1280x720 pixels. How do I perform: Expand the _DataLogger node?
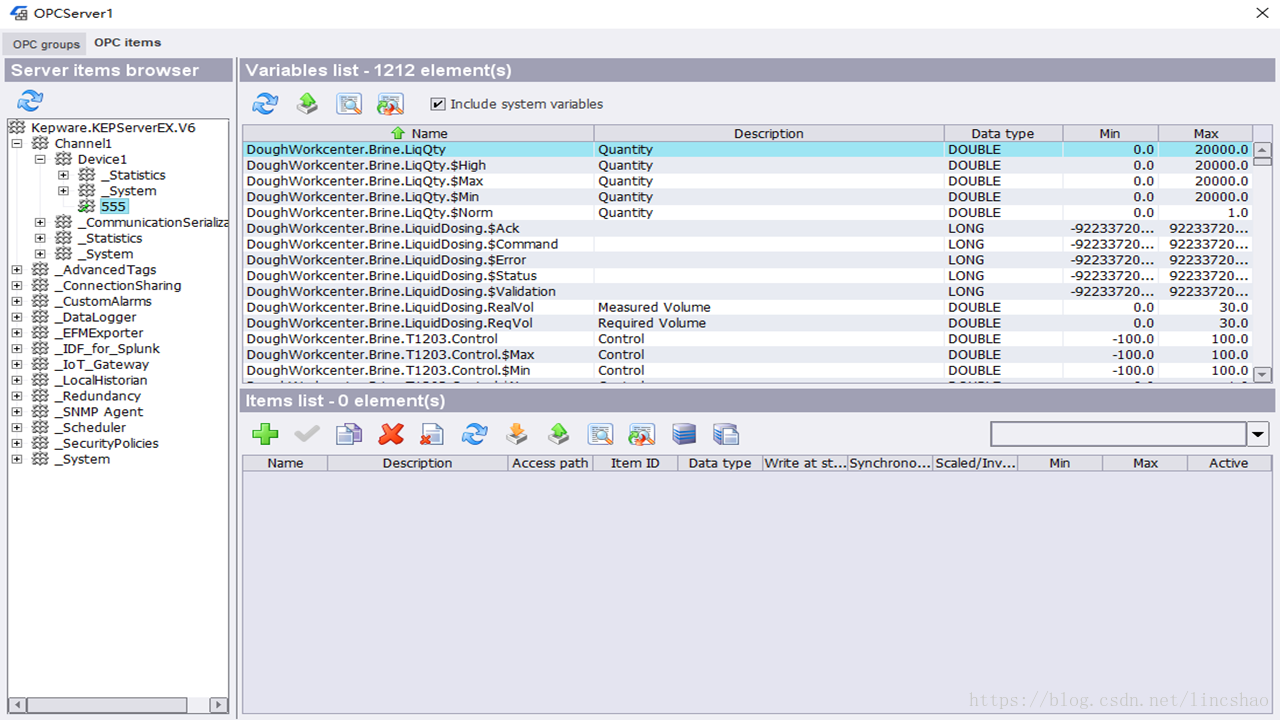17,317
